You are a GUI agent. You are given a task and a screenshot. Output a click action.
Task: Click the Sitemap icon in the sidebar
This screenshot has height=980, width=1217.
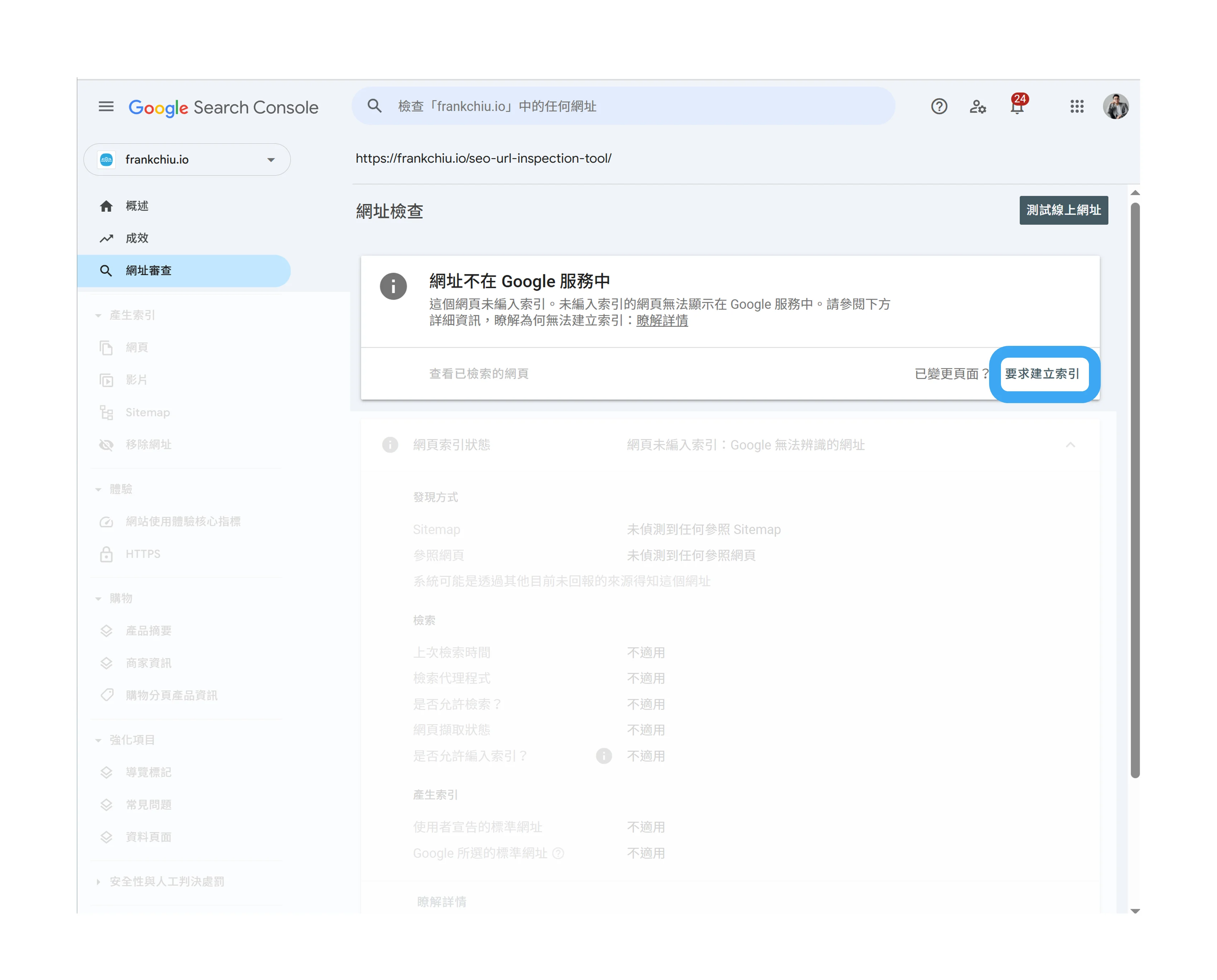coord(107,413)
